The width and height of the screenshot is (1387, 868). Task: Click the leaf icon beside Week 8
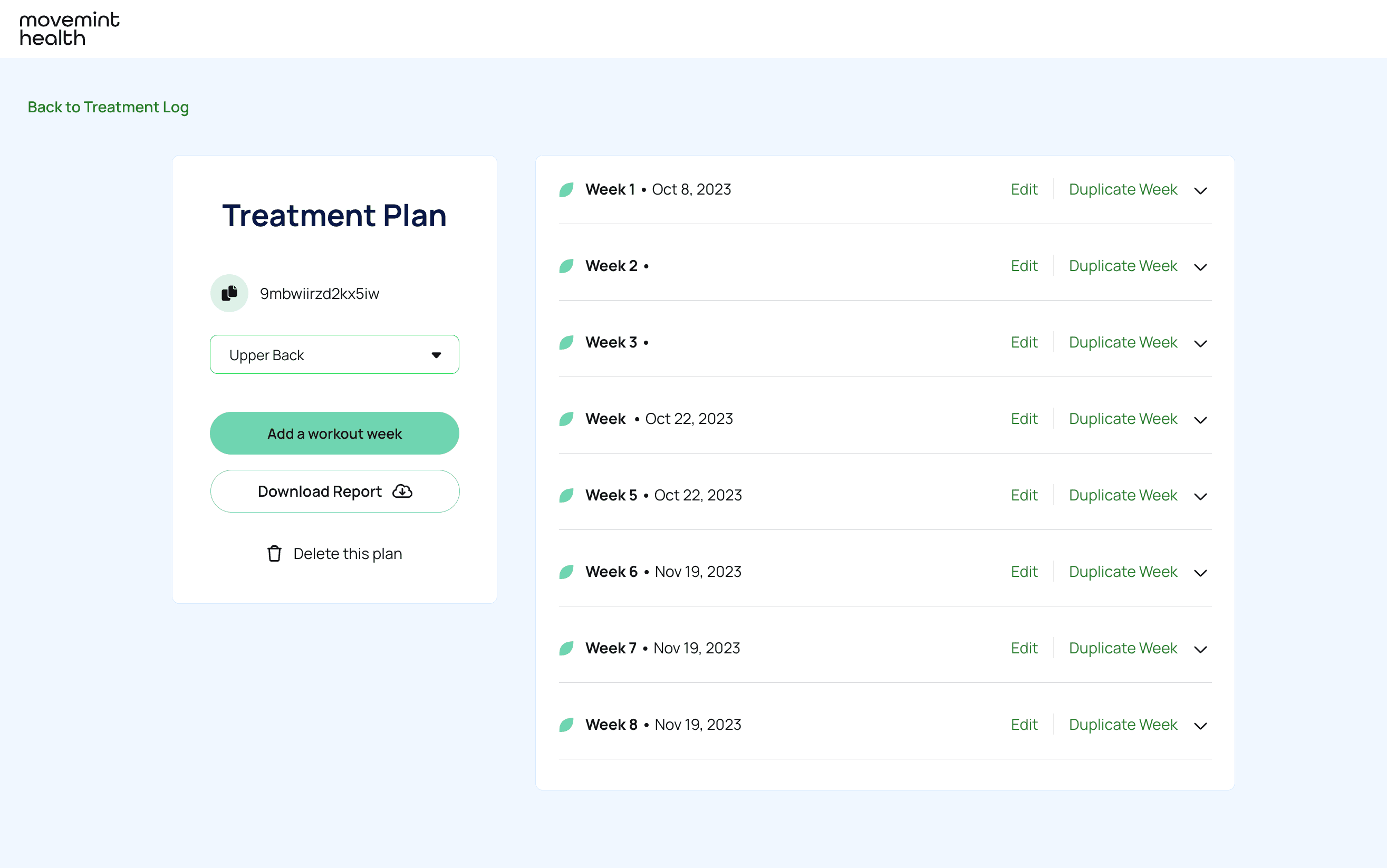click(566, 725)
